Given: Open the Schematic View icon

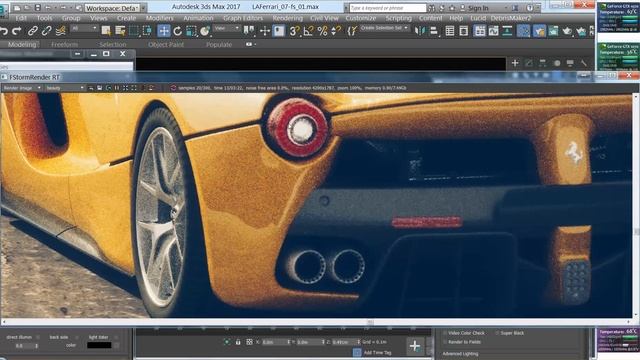Looking at the screenshot, I should click(x=507, y=31).
